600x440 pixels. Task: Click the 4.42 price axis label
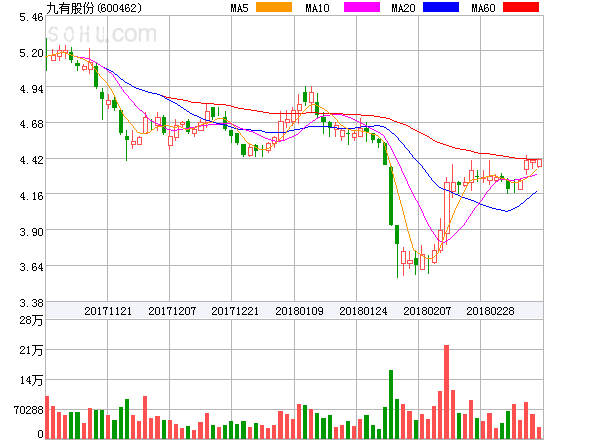tap(31, 160)
